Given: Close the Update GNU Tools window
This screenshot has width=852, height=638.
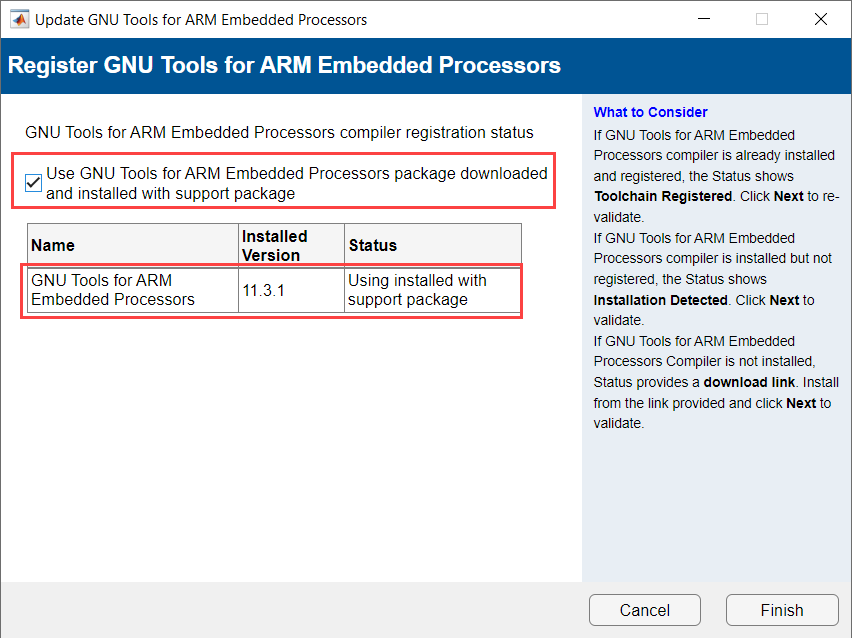Looking at the screenshot, I should 821,19.
